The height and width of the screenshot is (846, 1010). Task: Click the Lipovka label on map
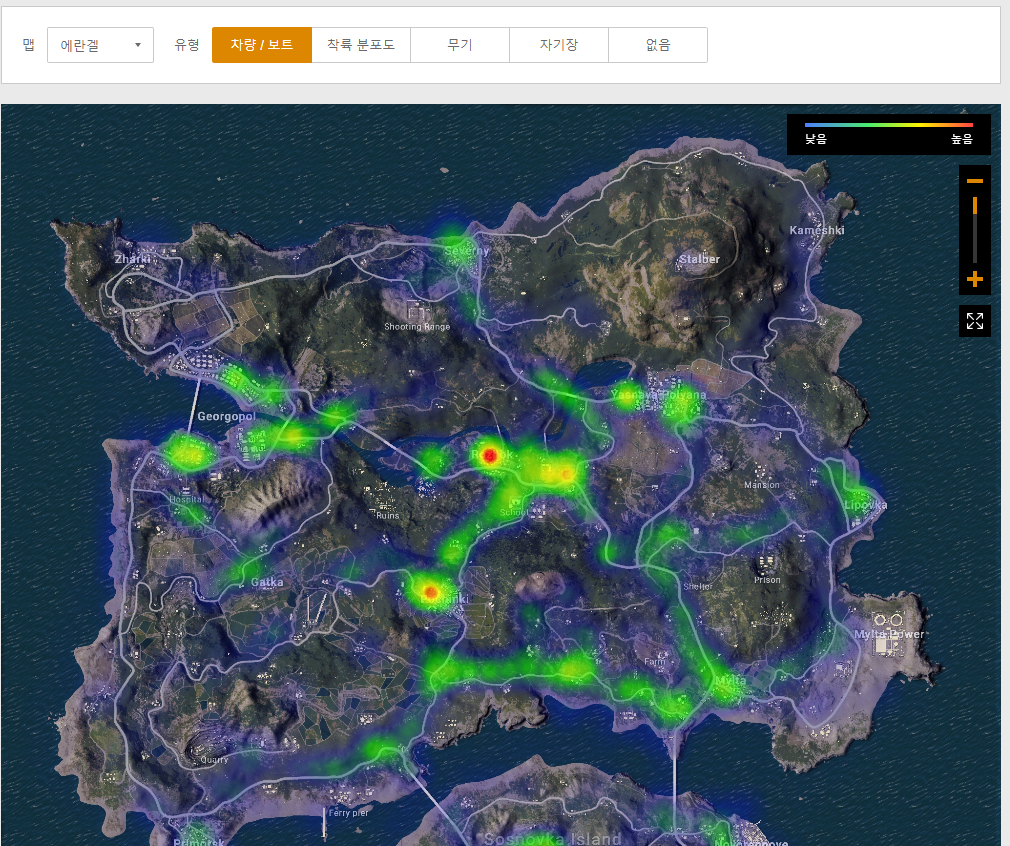point(866,505)
